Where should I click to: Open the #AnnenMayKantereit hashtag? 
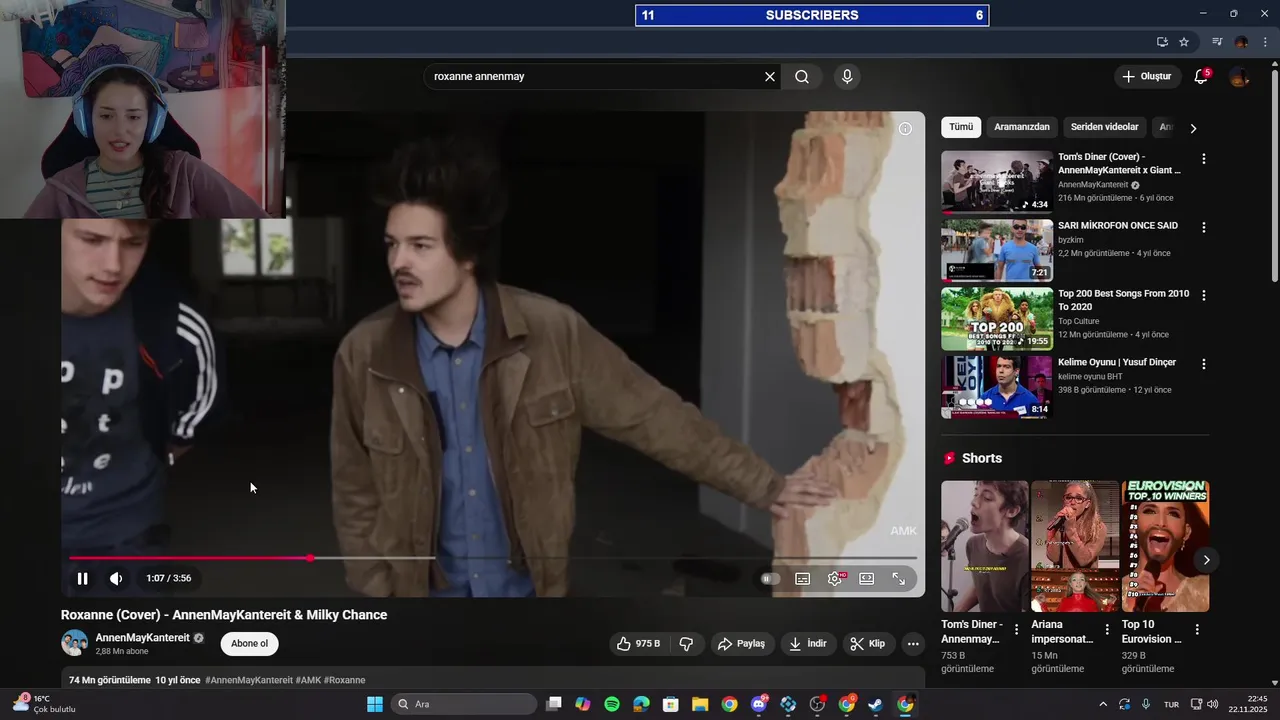click(249, 680)
